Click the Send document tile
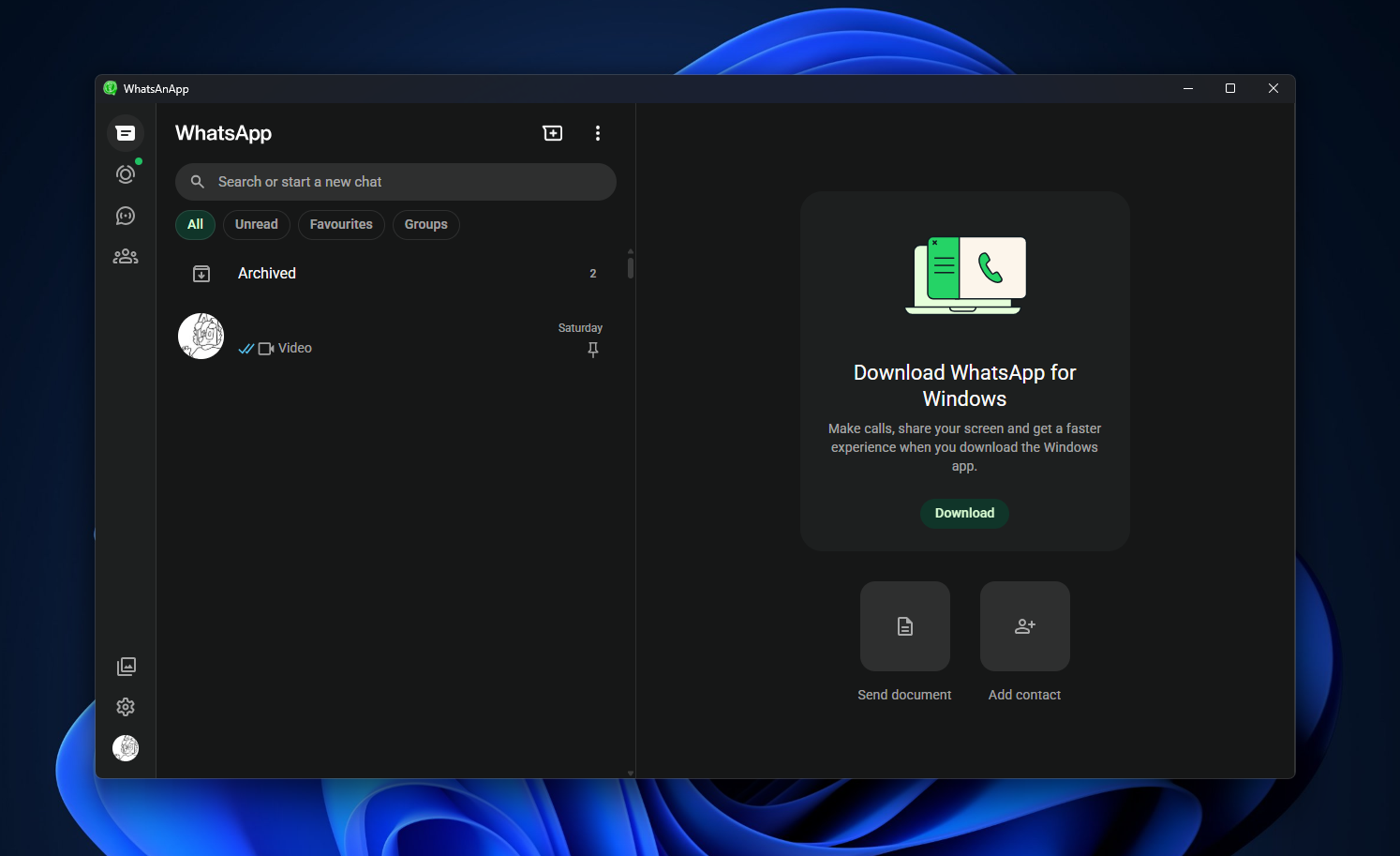Screen dimensions: 1400x856 [905, 626]
